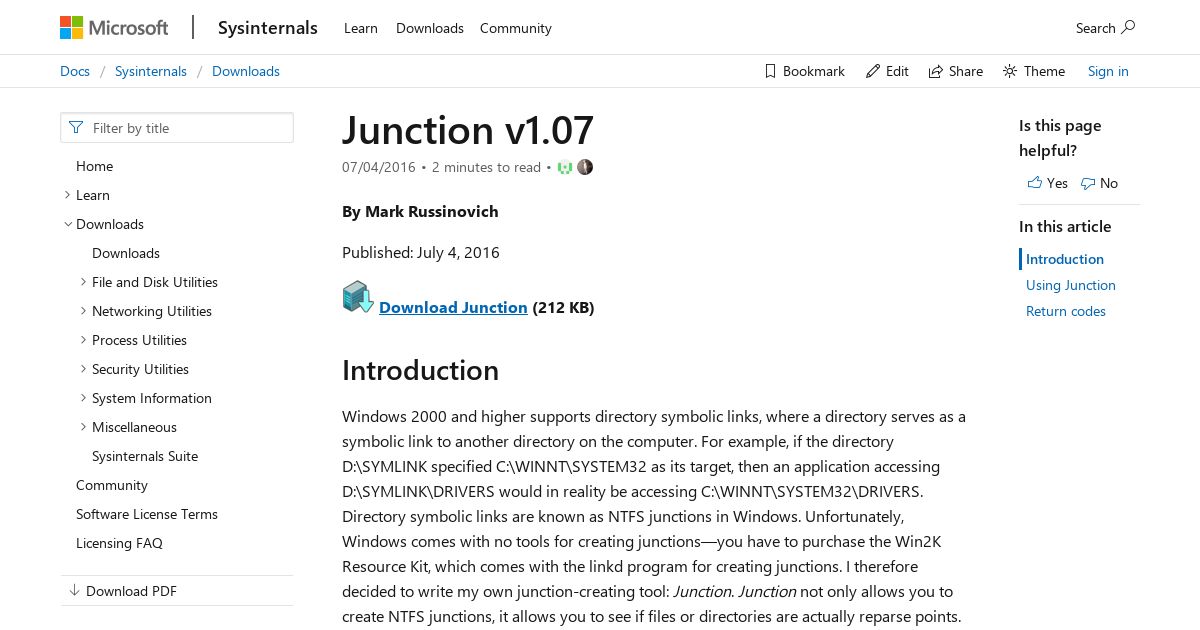Viewport: 1200px width, 630px height.
Task: Open search via magnifier icon
Action: point(1128,27)
